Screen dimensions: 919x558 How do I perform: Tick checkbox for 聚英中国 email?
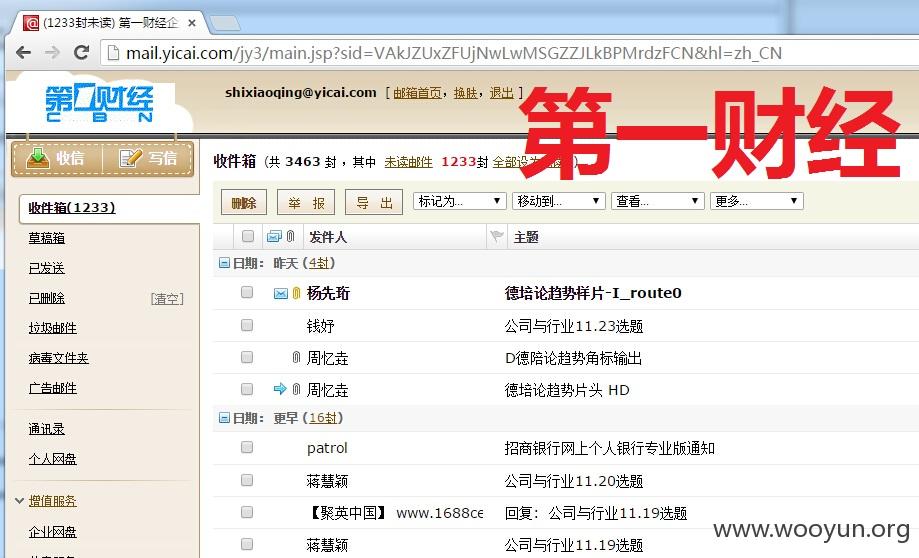pos(247,512)
